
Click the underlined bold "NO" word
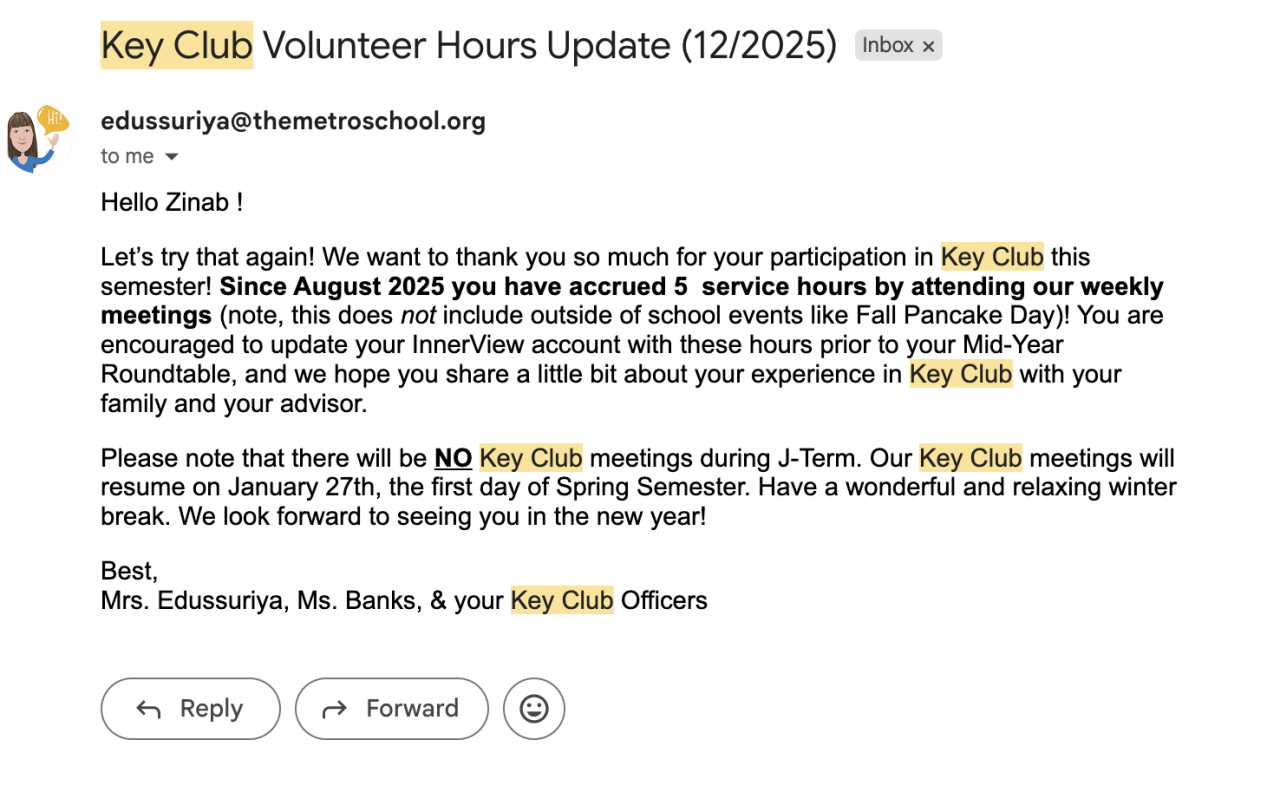[x=453, y=459]
